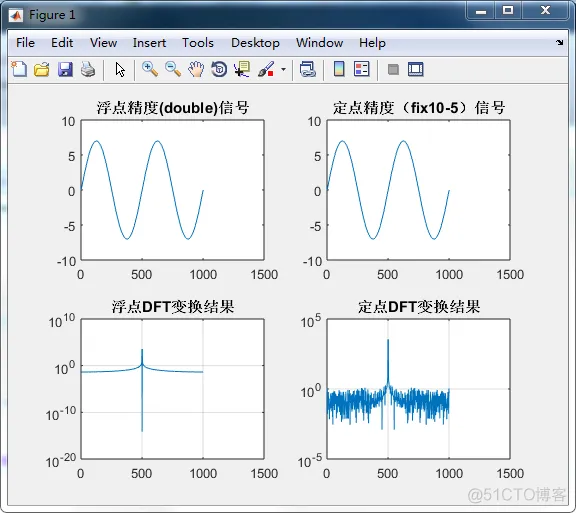Click the 浮点DFT变换结果 plot title
This screenshot has height=513, width=576.
coord(172,306)
